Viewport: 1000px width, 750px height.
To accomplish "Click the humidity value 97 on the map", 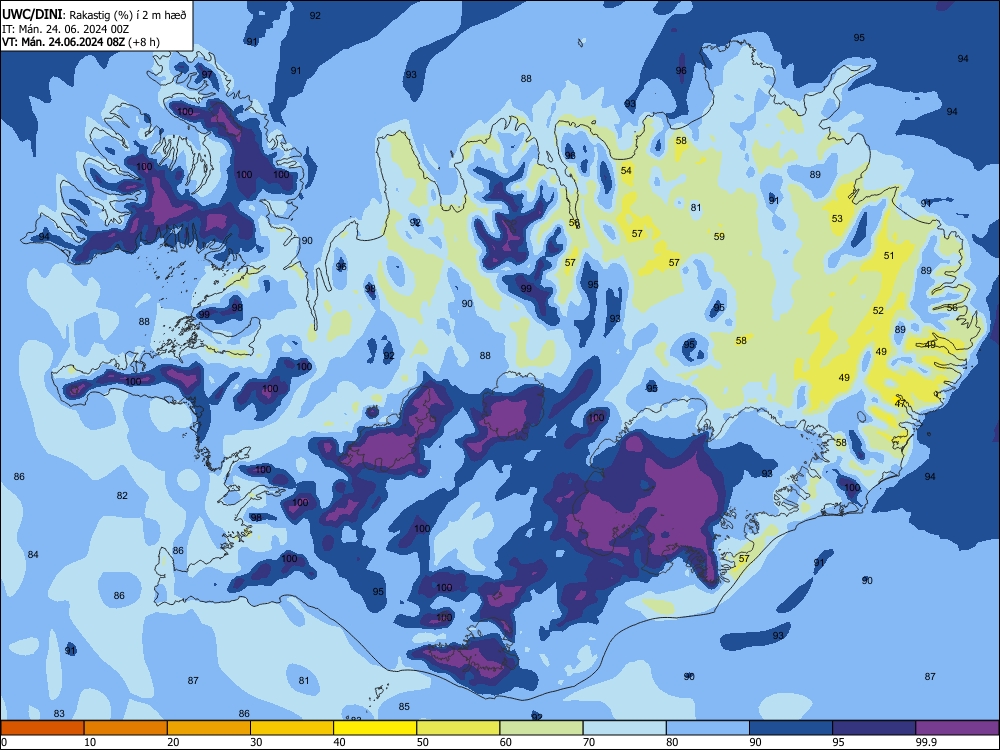I will (207, 75).
